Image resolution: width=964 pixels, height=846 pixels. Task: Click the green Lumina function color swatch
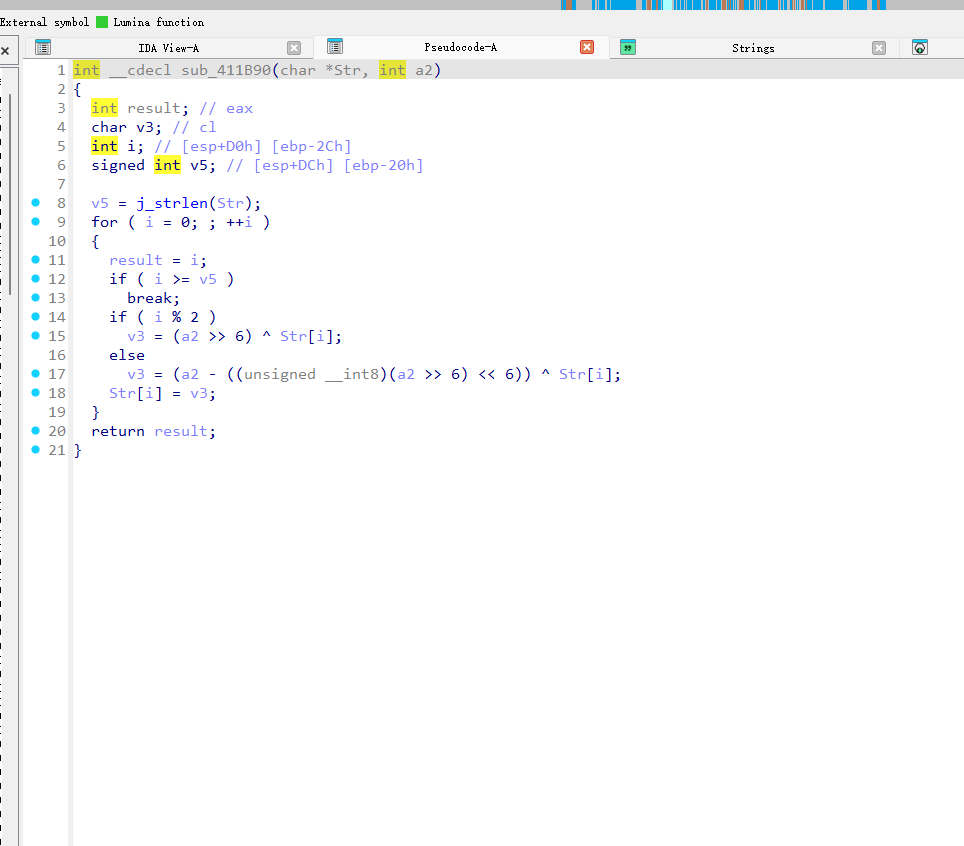(x=102, y=22)
